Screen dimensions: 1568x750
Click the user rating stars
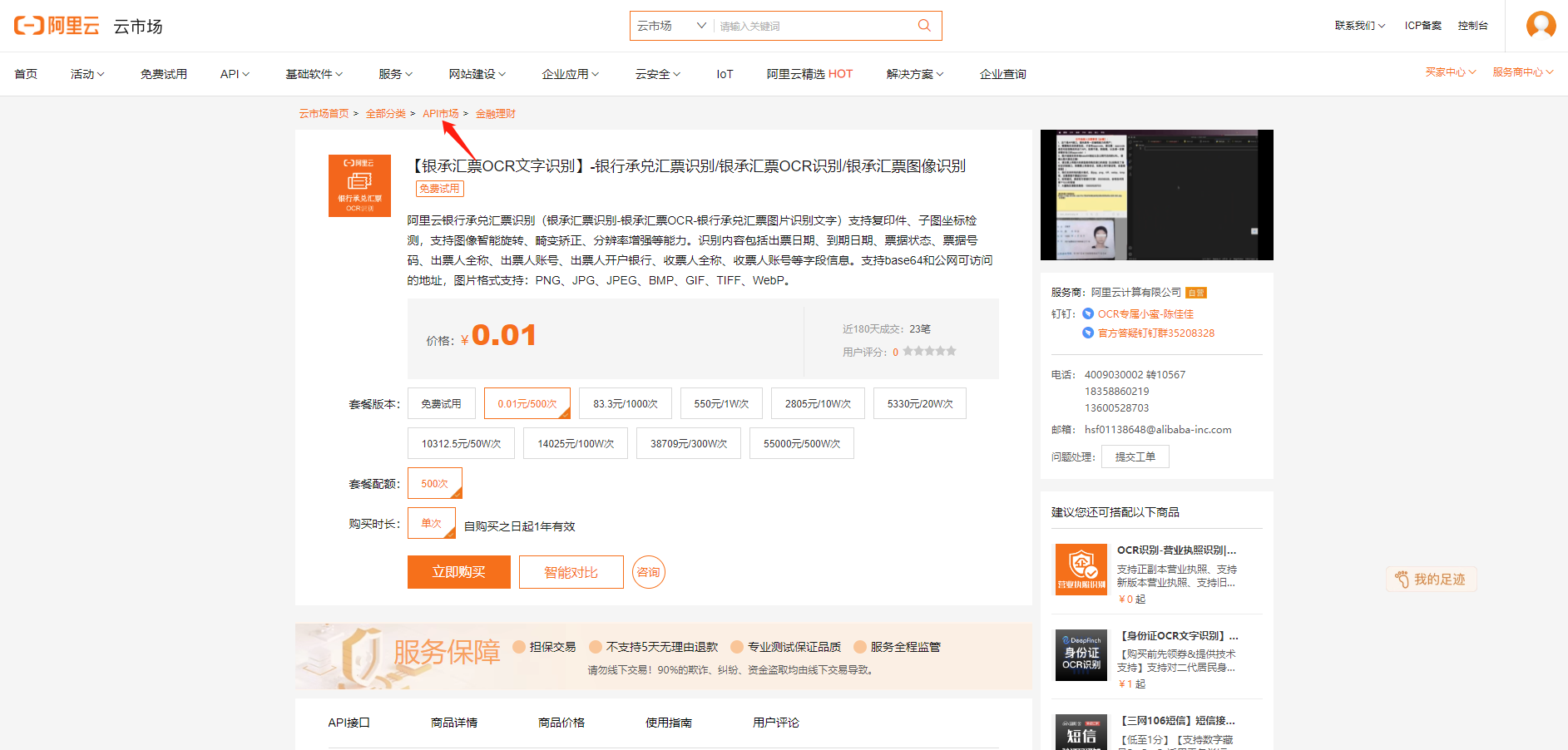click(x=929, y=352)
